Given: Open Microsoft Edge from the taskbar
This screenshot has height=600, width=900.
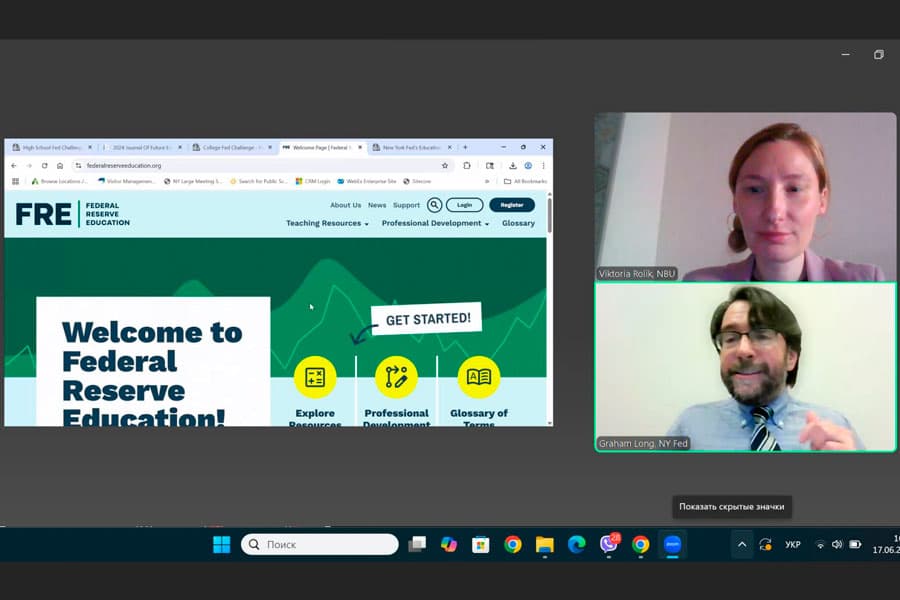Looking at the screenshot, I should tap(576, 544).
